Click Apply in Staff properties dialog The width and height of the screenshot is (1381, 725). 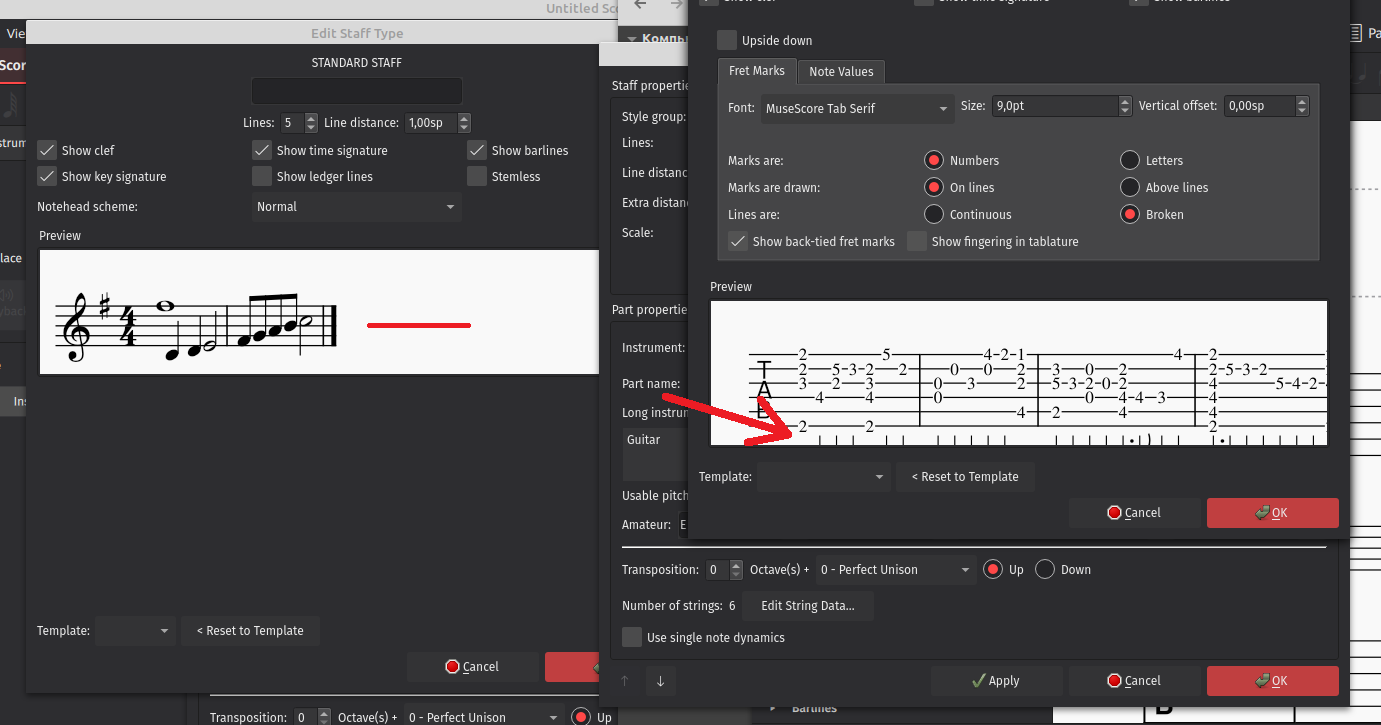click(x=996, y=681)
